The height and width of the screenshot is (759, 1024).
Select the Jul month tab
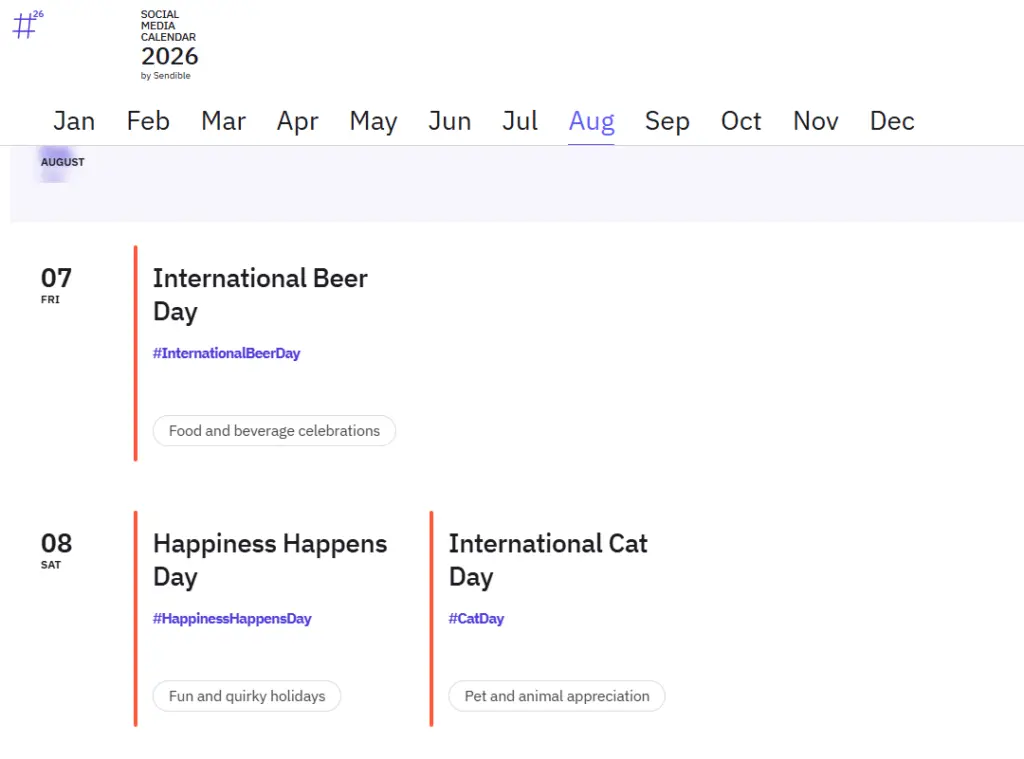520,121
